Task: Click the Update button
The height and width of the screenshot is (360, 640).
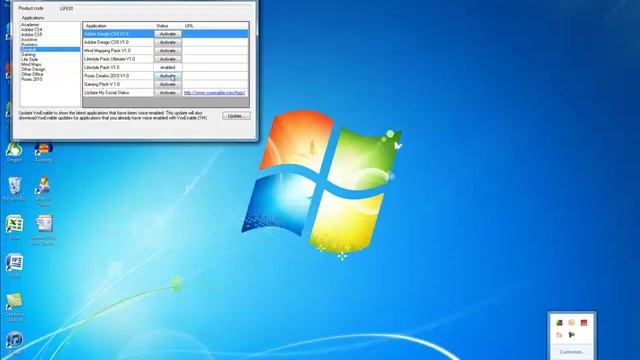Action: 236,116
